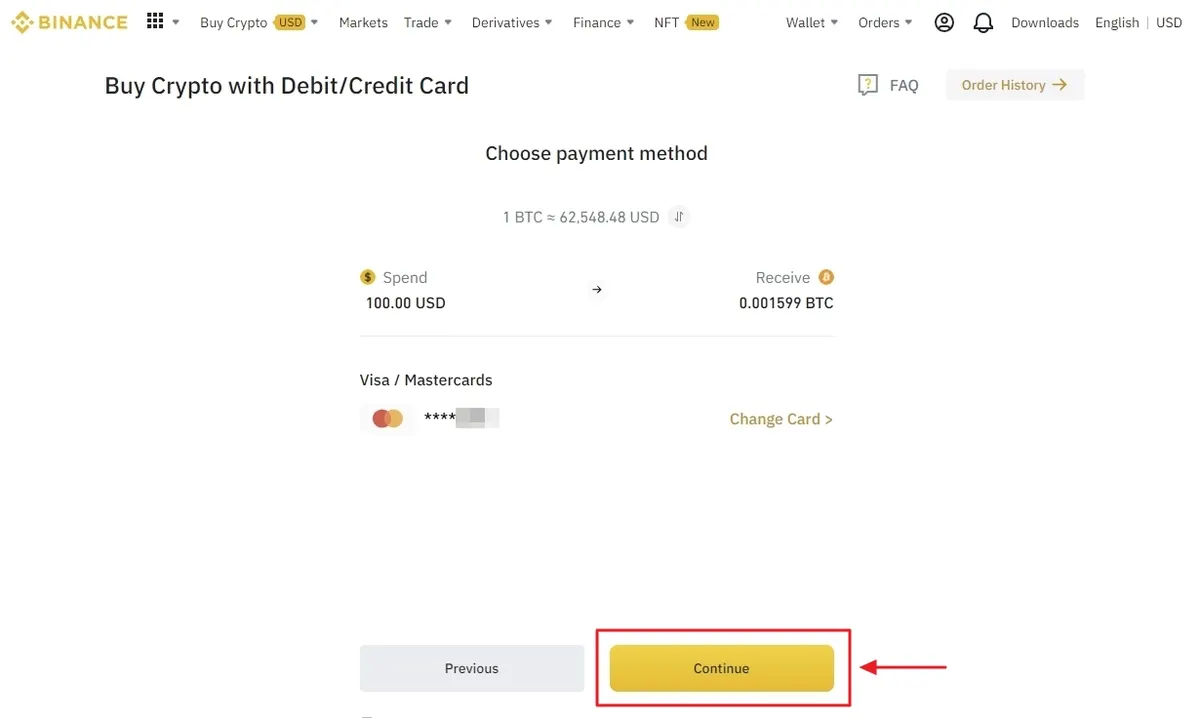Click the FAQ question mark icon
Image resolution: width=1200 pixels, height=718 pixels.
[868, 85]
